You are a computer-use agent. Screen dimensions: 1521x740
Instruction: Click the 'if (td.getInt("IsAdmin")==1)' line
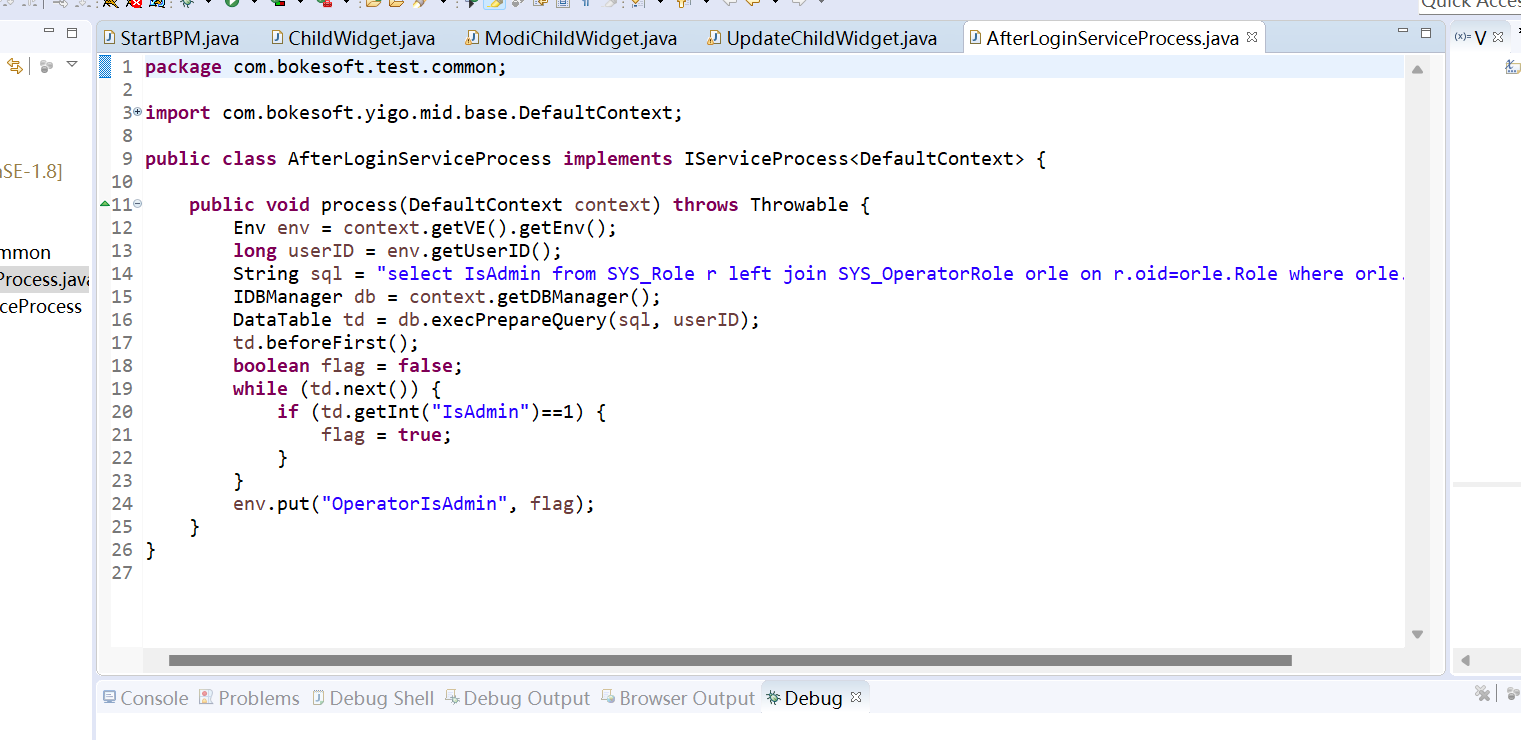coord(442,411)
